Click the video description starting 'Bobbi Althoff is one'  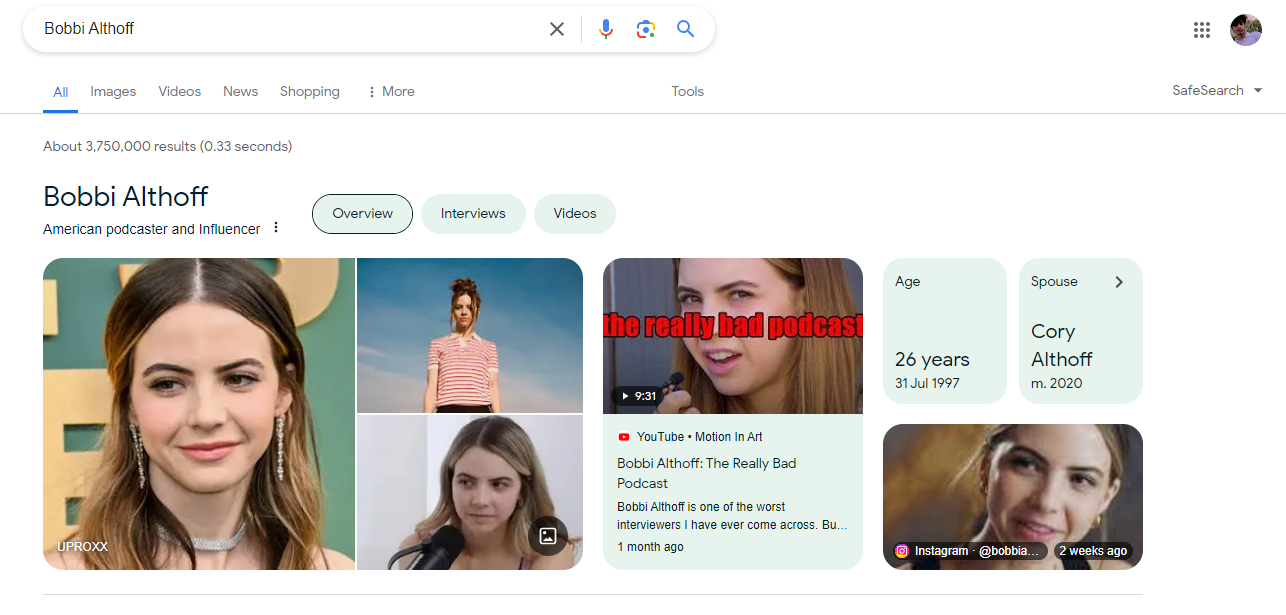coord(732,516)
